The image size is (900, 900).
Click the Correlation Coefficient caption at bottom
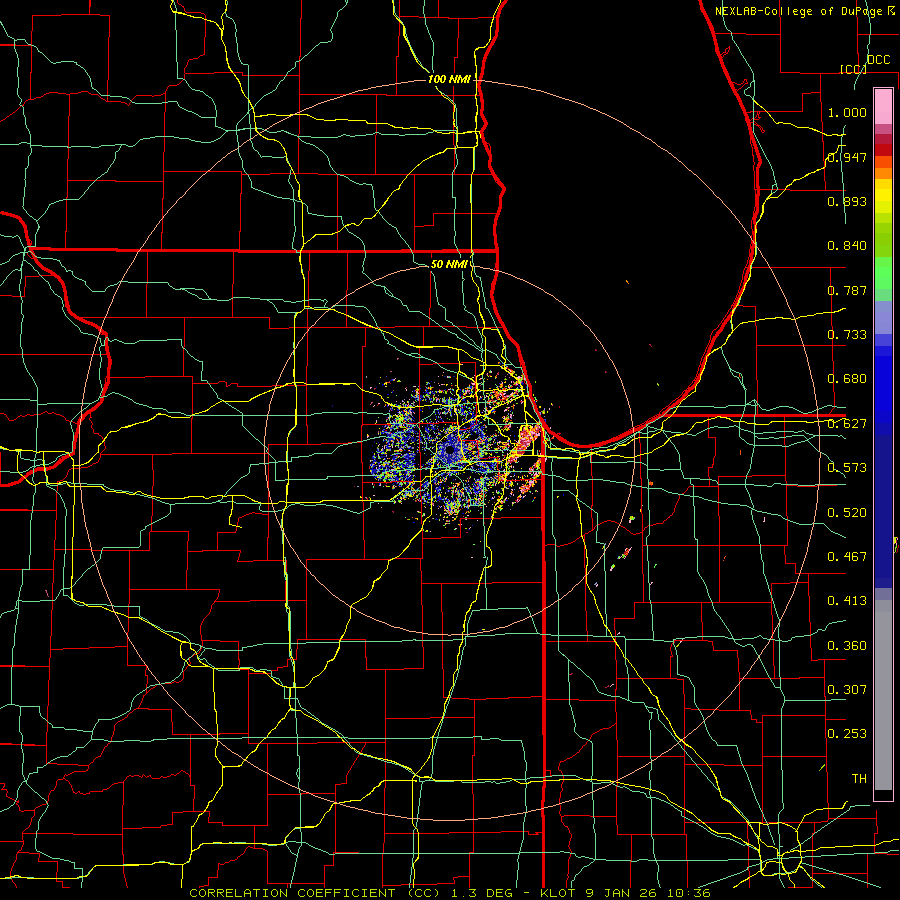[x=450, y=893]
